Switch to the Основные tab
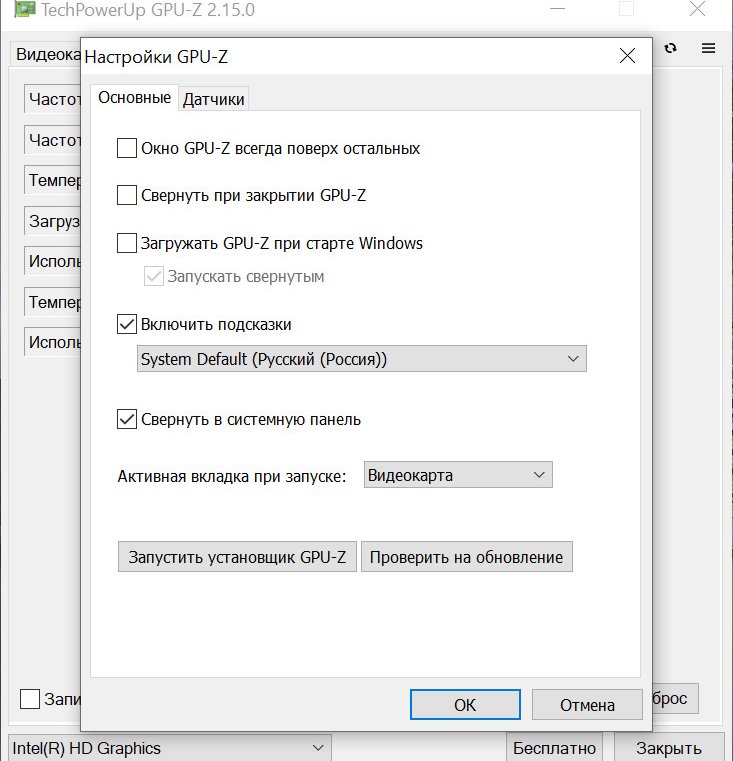 (134, 98)
